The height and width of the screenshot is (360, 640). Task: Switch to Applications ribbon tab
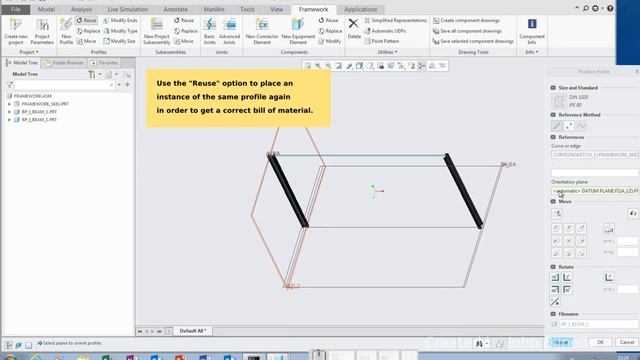click(x=360, y=9)
